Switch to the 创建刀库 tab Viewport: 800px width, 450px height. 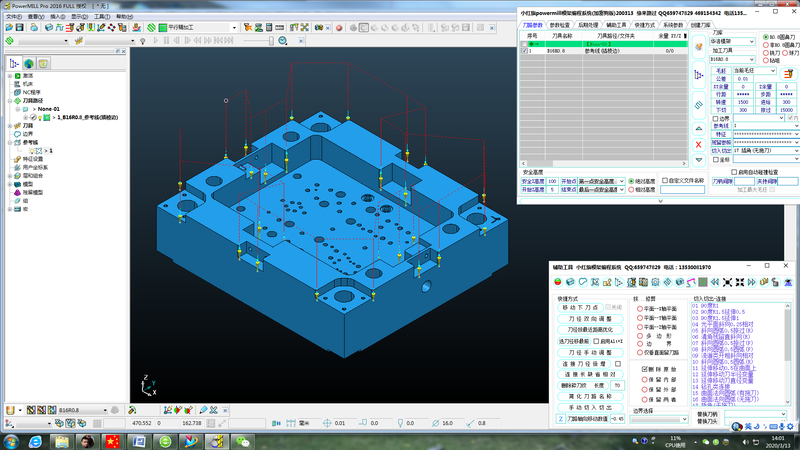(x=700, y=25)
